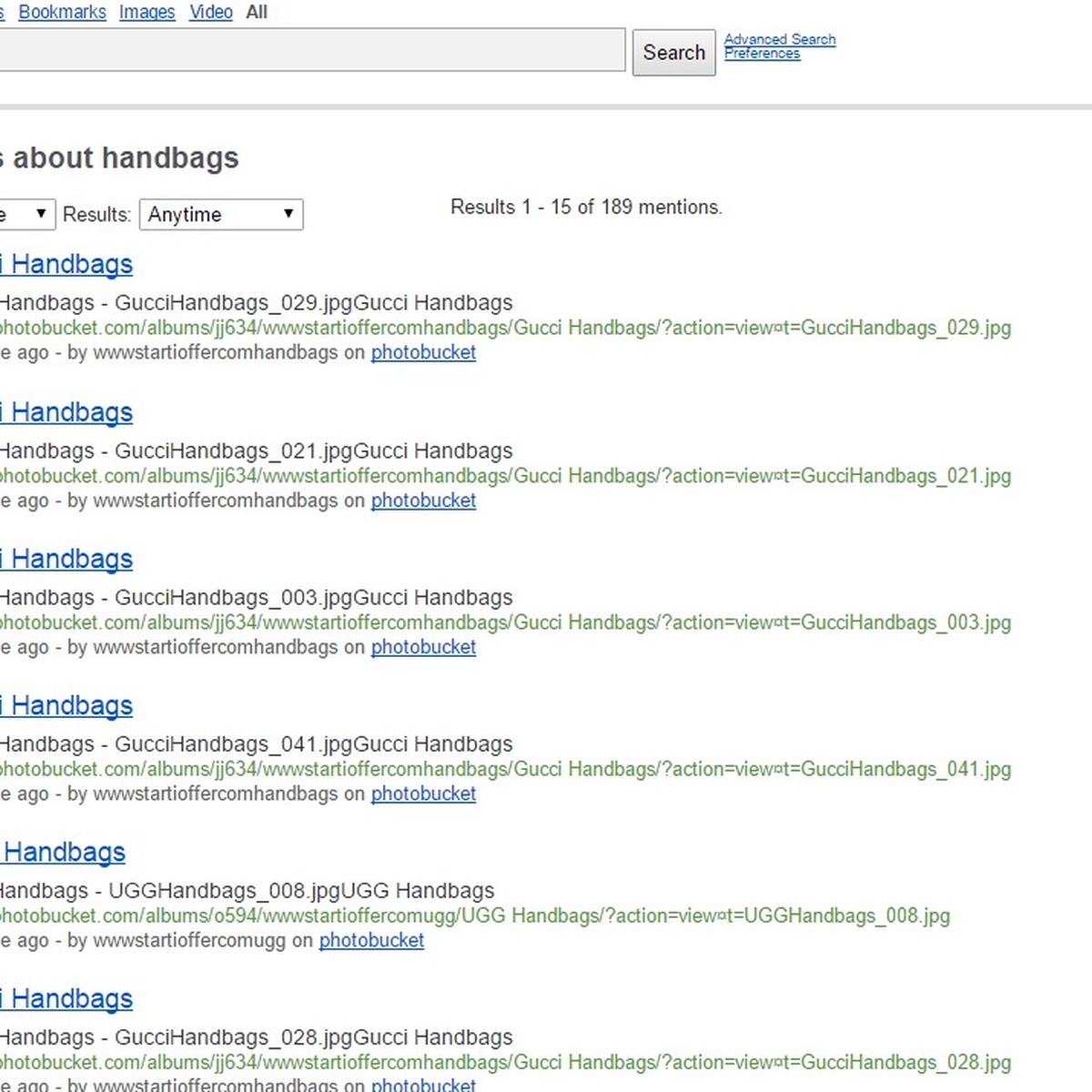Open the Handbags title for UGGHandbags_008.jpg result
Image resolution: width=1092 pixels, height=1092 pixels.
click(64, 853)
